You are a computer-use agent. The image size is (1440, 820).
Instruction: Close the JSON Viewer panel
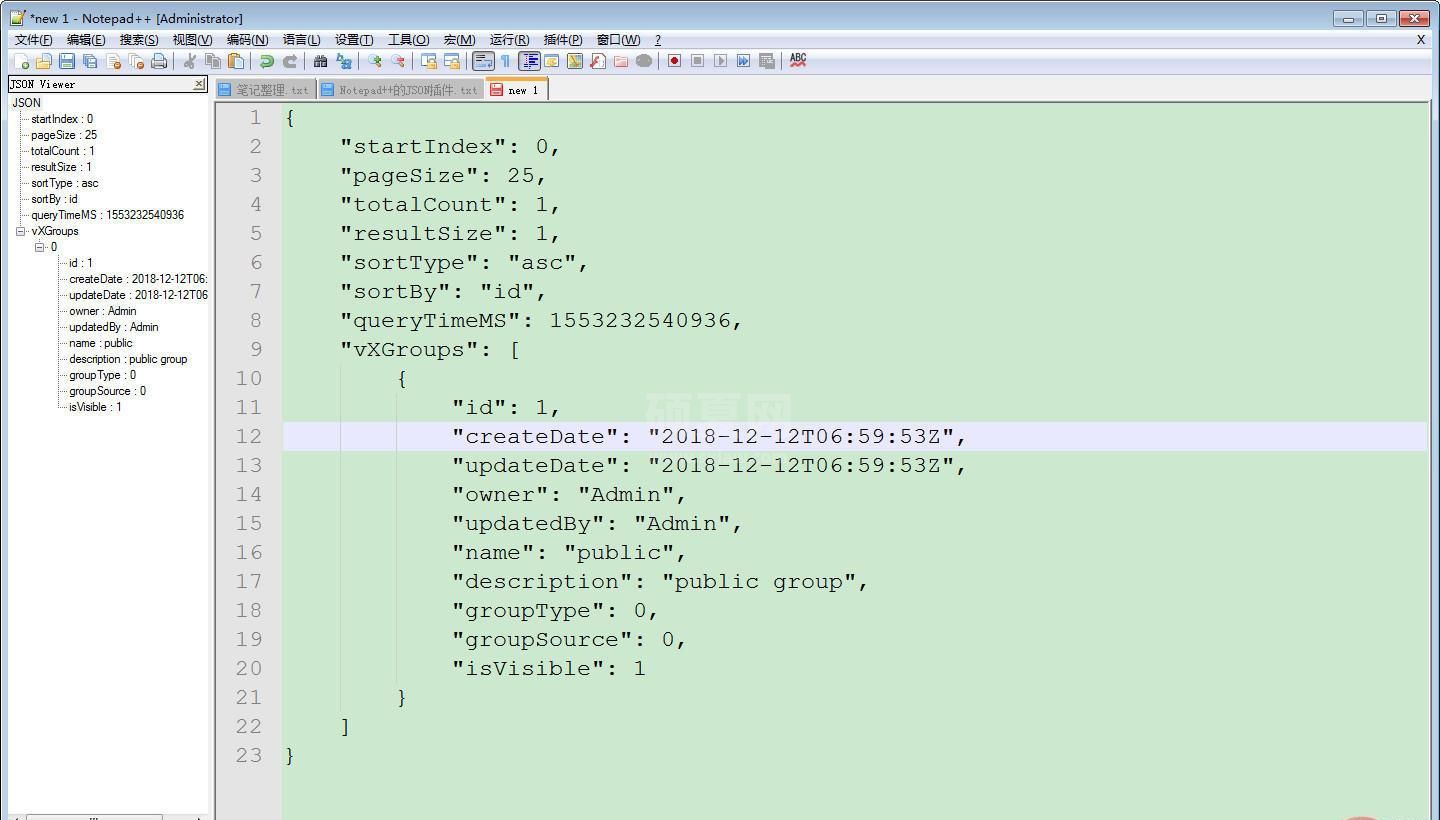coord(199,84)
